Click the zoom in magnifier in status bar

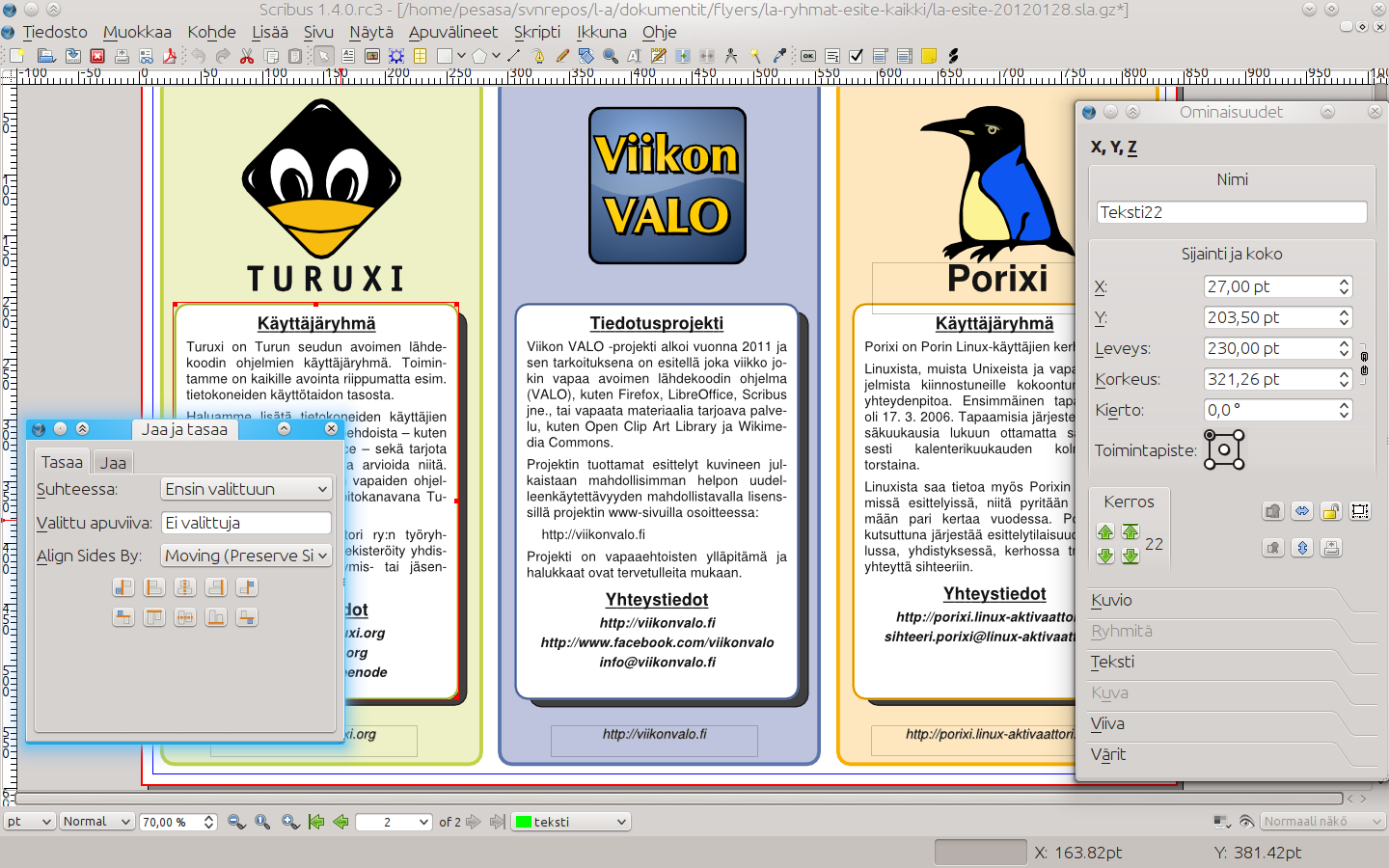tap(289, 822)
